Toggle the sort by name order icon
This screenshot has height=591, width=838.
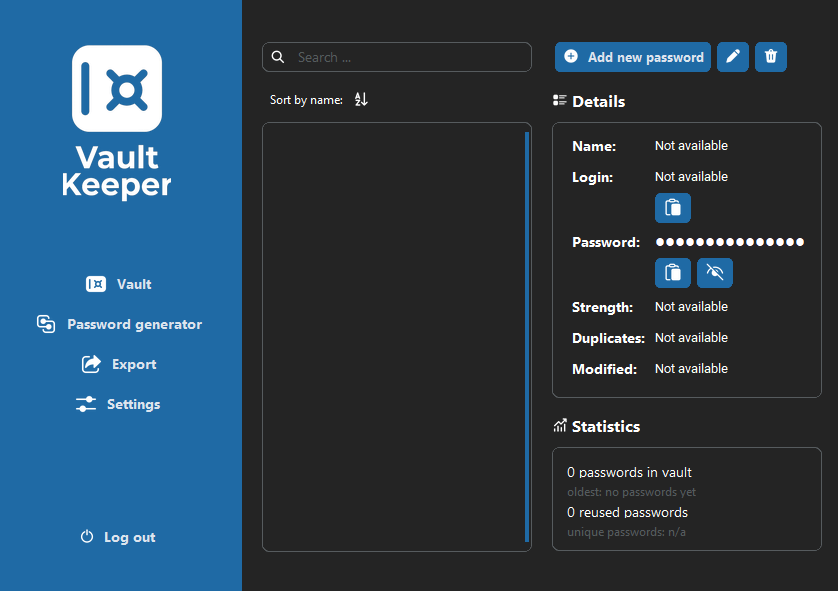click(361, 99)
